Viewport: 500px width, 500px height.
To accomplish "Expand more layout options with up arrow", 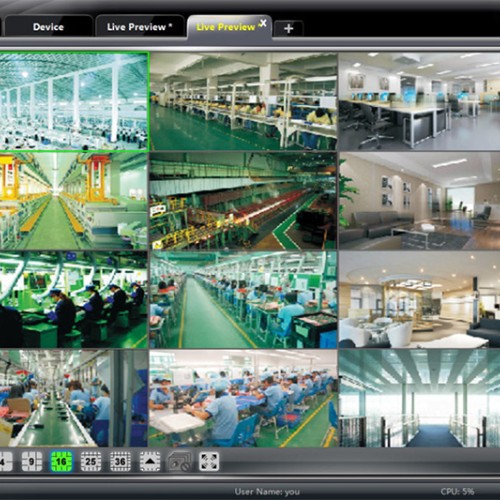I will [x=150, y=462].
